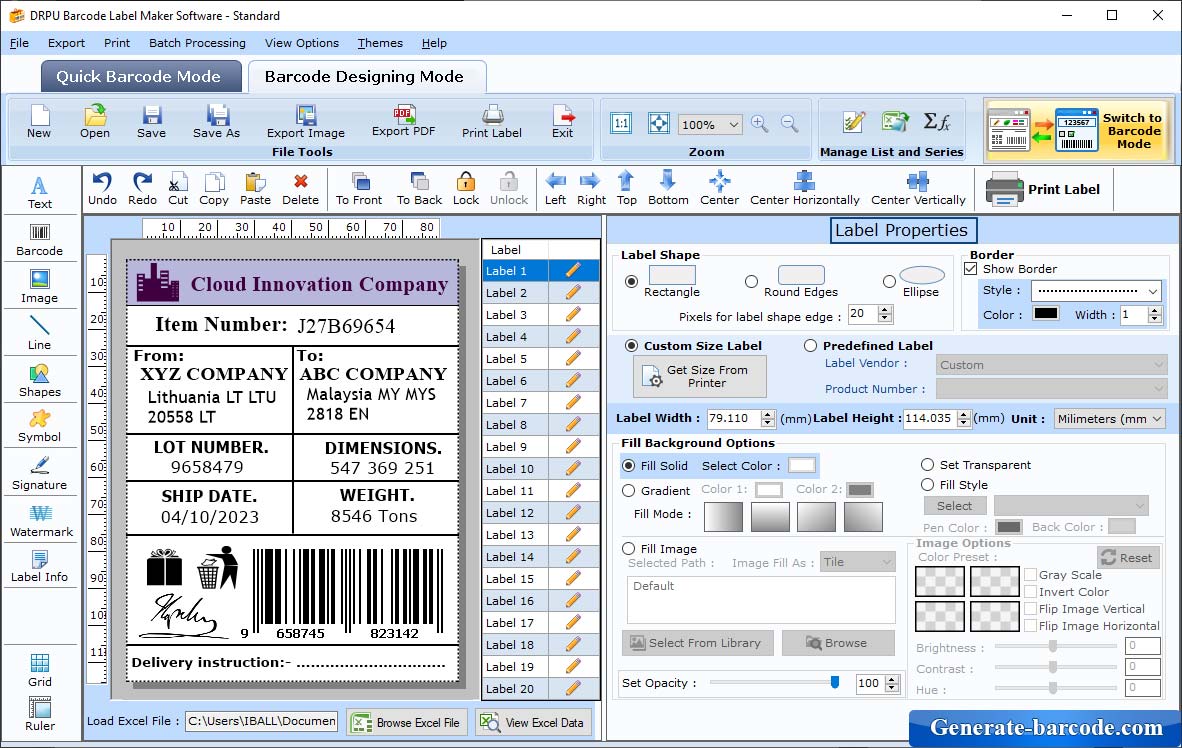Image resolution: width=1182 pixels, height=748 pixels.
Task: Toggle the Grid display
Action: [x=39, y=671]
